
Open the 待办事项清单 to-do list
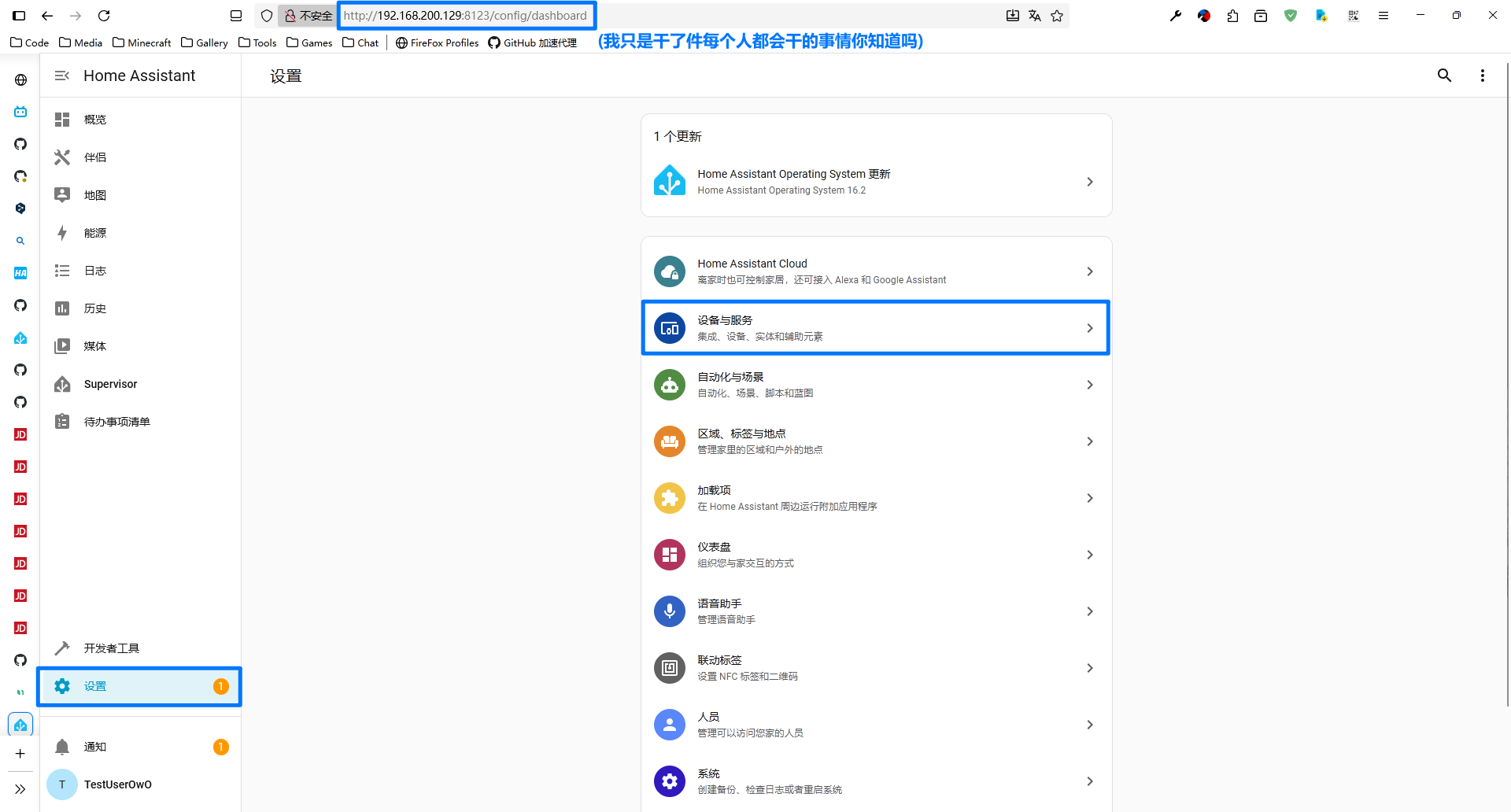click(116, 422)
